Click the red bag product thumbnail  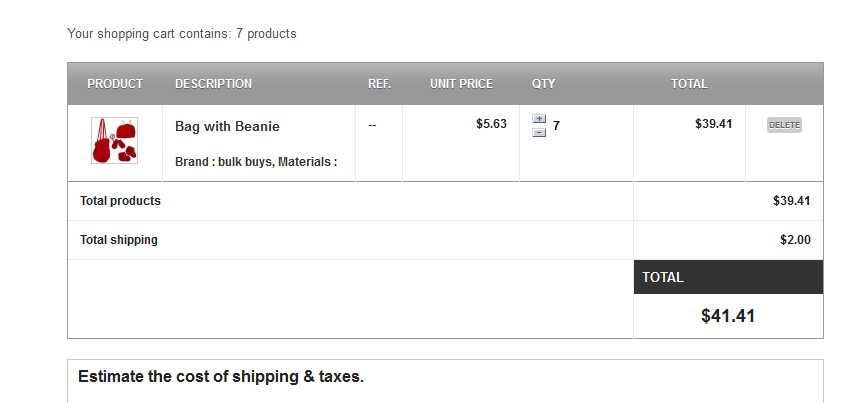[114, 140]
